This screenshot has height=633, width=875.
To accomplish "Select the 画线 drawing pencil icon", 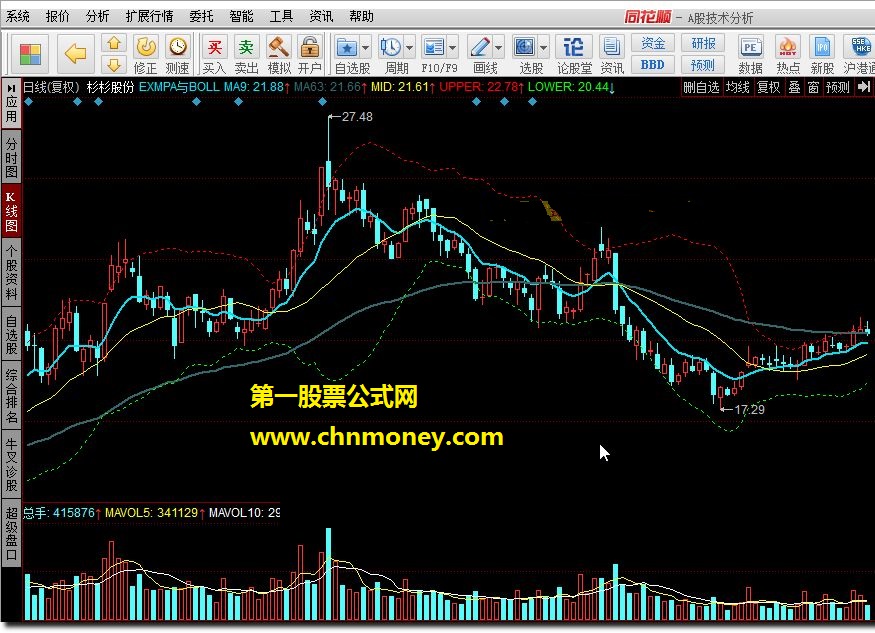I will 479,47.
